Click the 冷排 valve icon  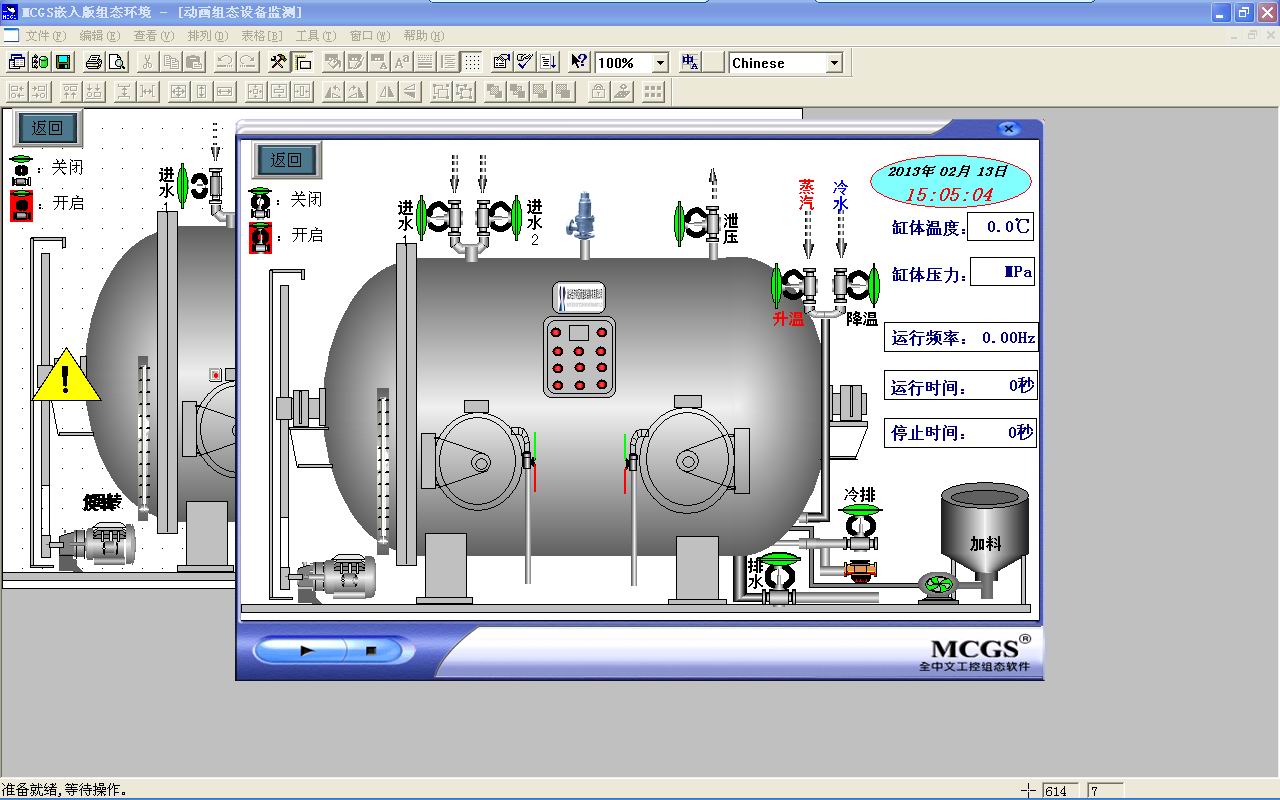859,526
